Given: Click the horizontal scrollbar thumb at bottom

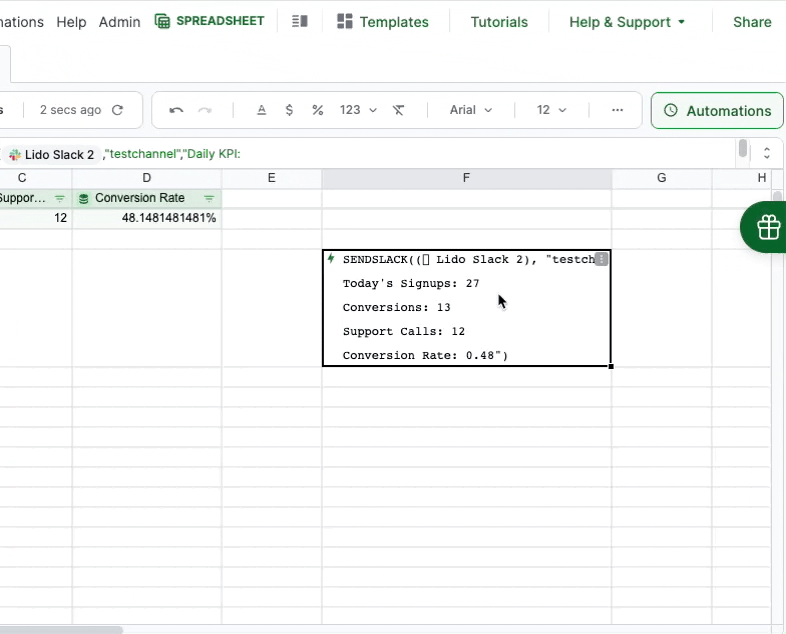Looking at the screenshot, I should click(x=60, y=629).
